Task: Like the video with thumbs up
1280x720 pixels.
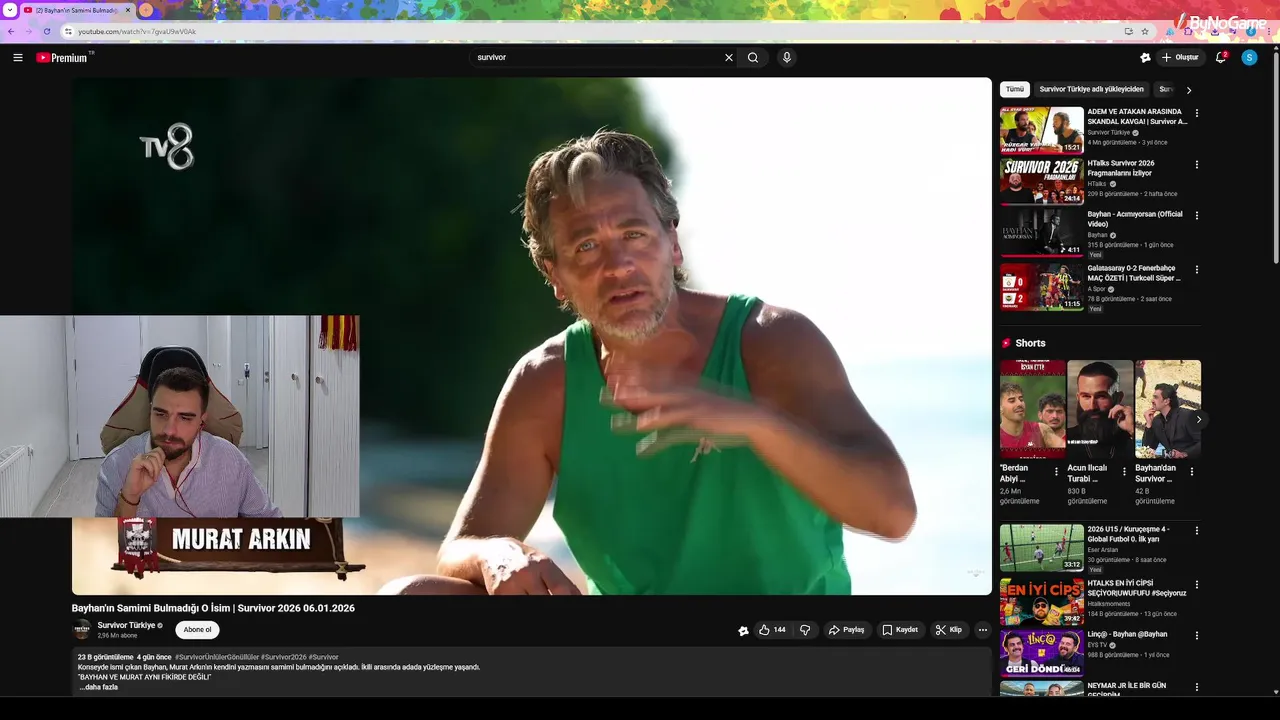Action: (771, 630)
